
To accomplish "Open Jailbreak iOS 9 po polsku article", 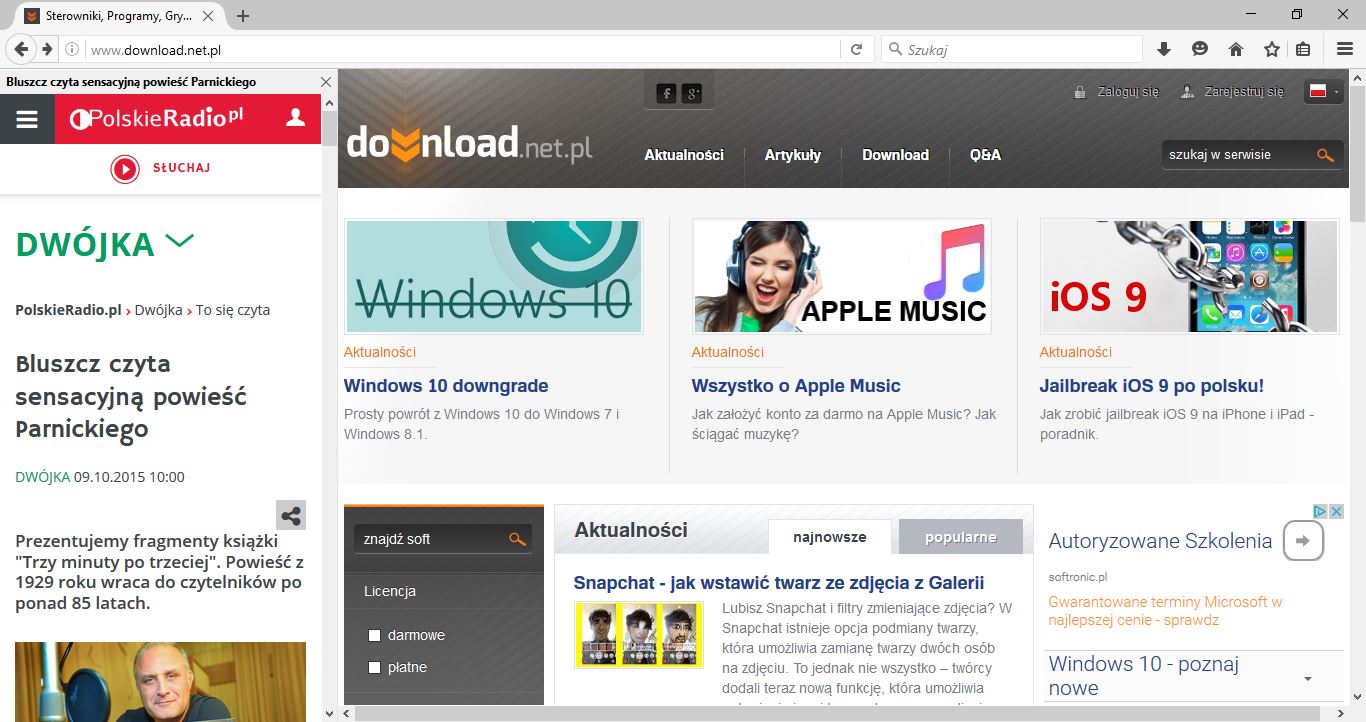I will (1152, 386).
